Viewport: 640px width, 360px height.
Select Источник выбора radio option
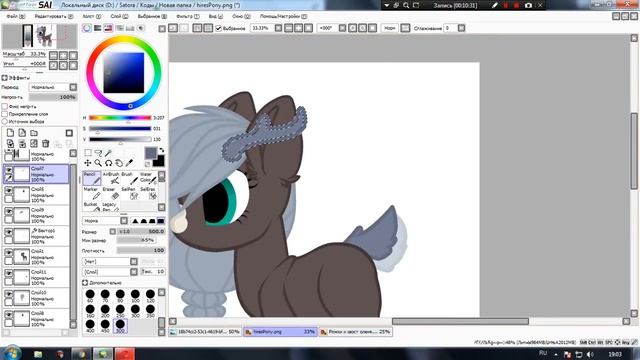tap(5, 121)
